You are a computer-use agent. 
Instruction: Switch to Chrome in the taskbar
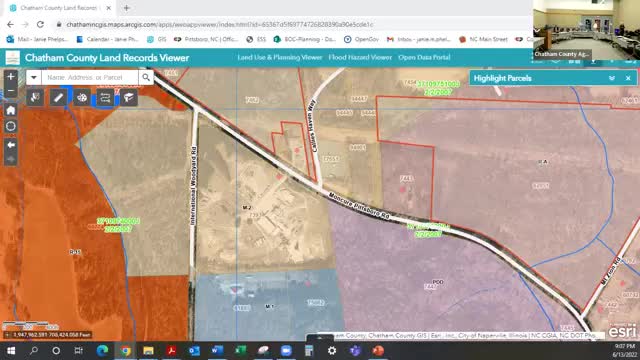pos(125,351)
